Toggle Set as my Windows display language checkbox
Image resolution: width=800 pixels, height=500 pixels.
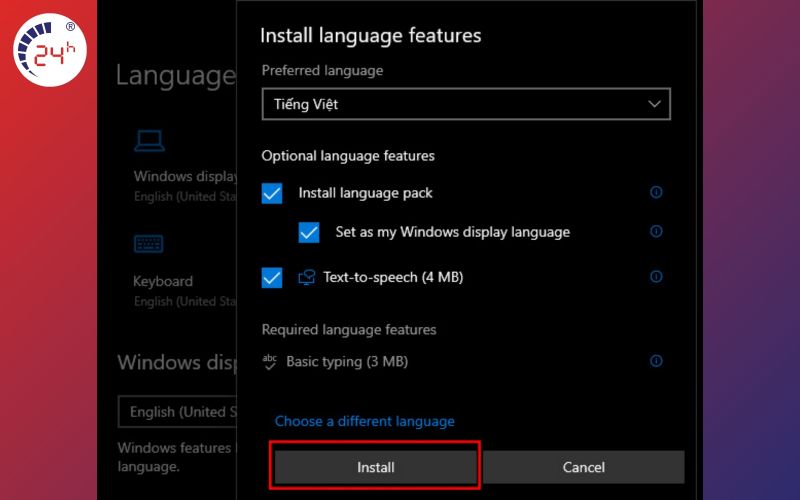(x=309, y=232)
